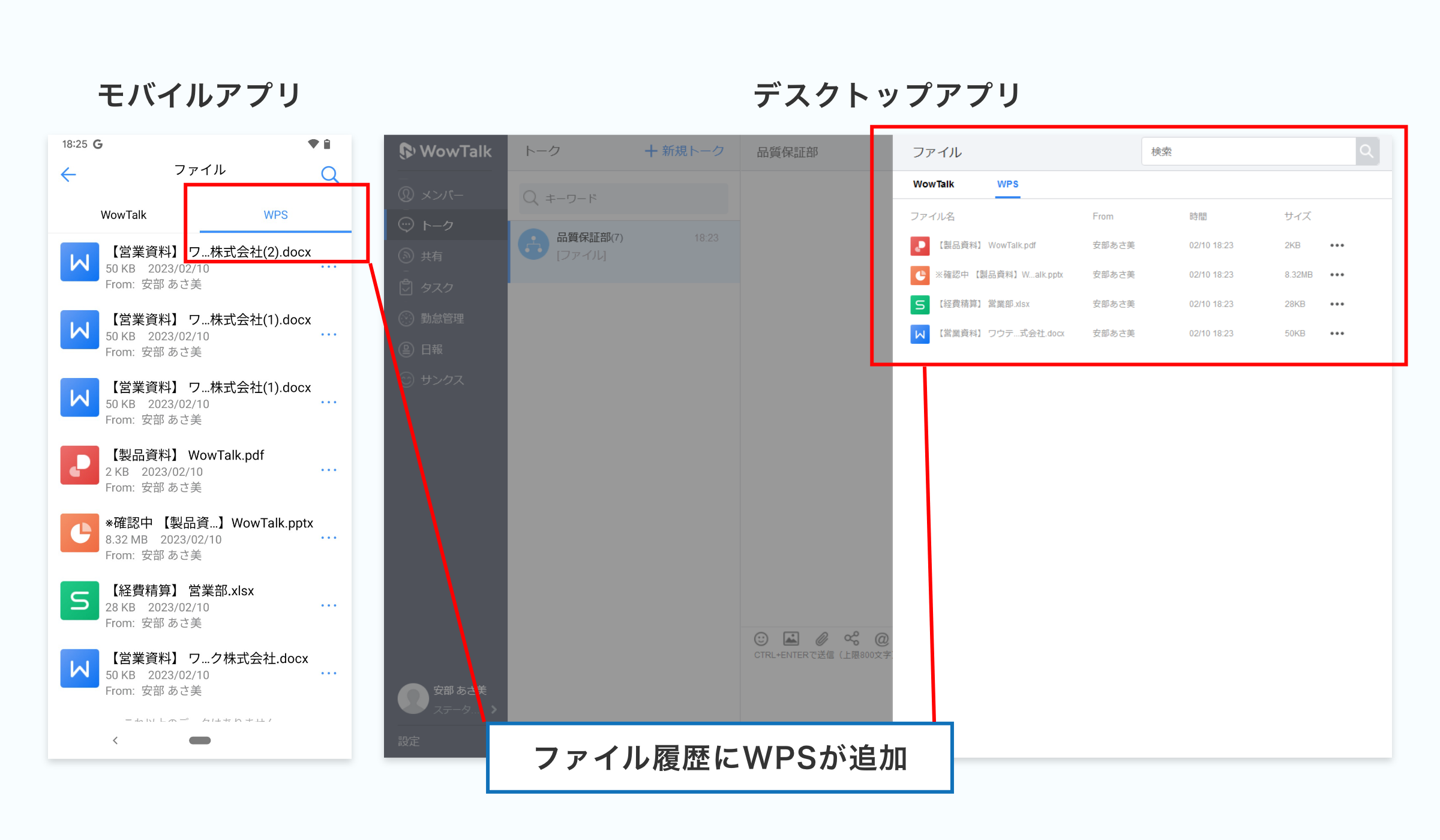Select the WPS tab on mobile
This screenshot has height=840, width=1440.
click(275, 215)
